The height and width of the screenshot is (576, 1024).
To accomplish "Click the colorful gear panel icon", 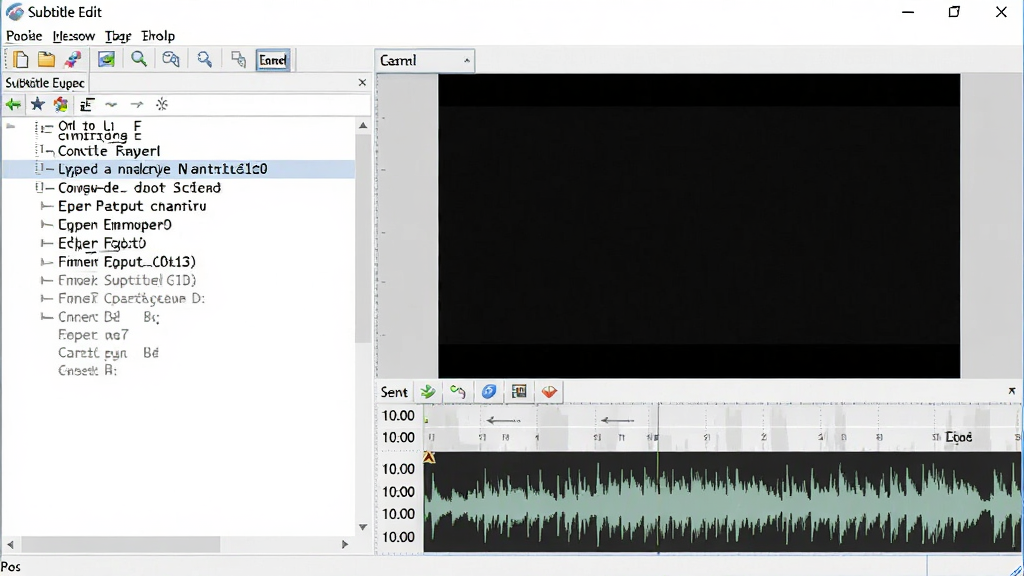I will (x=61, y=104).
